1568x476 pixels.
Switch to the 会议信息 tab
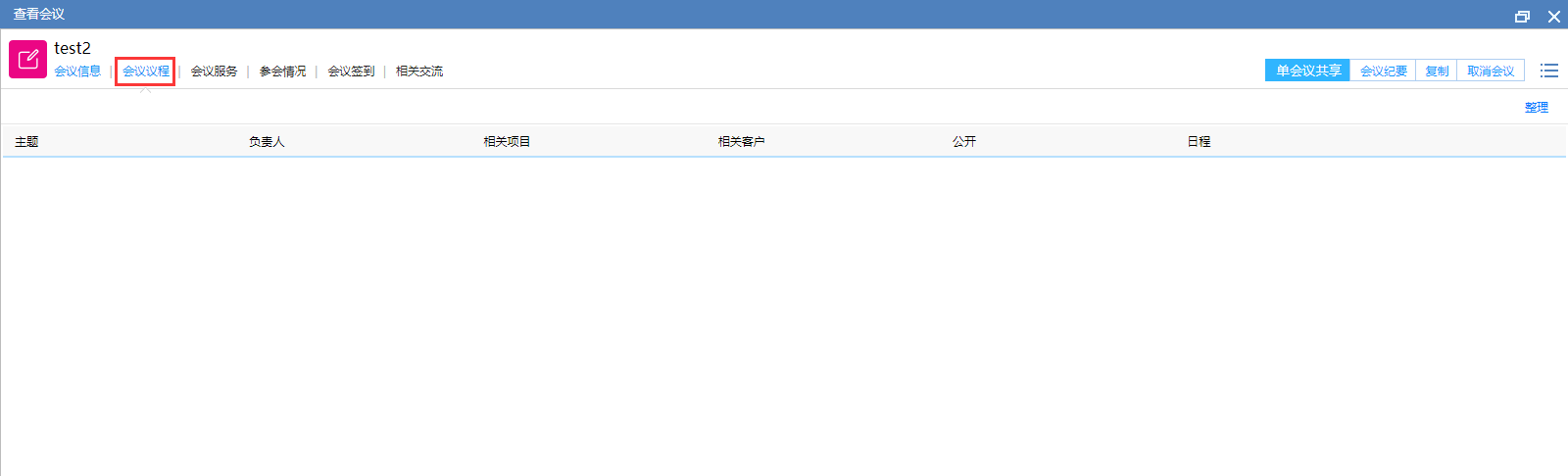77,71
